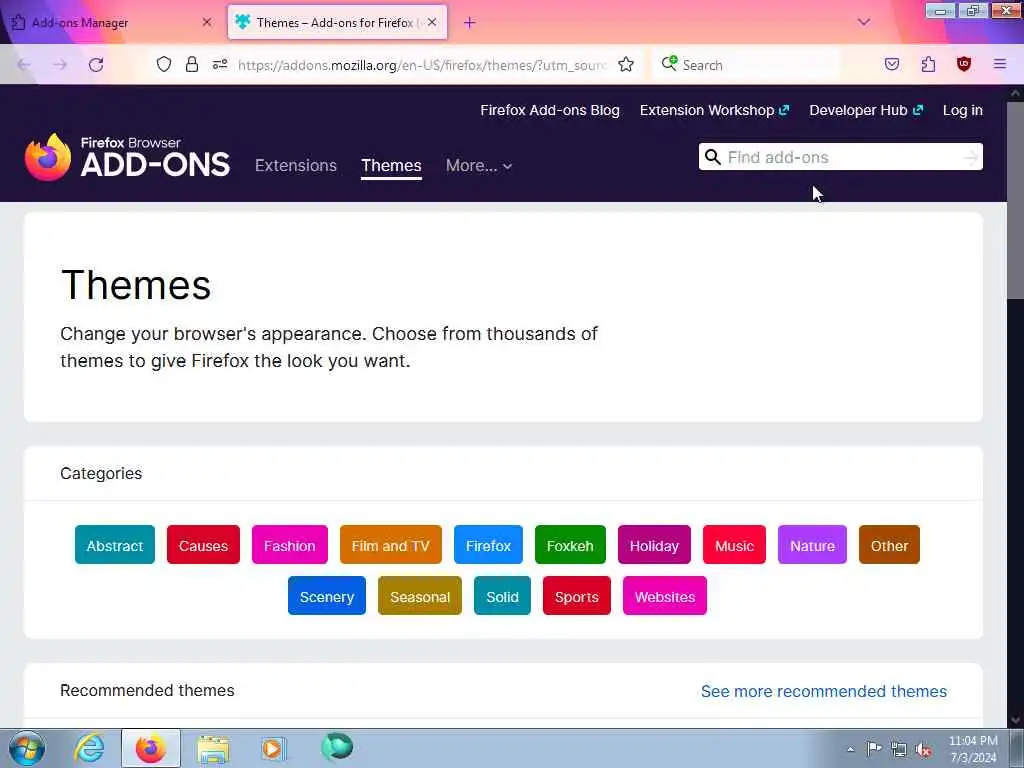Open the Film and TV category
This screenshot has height=768, width=1024.
[391, 545]
